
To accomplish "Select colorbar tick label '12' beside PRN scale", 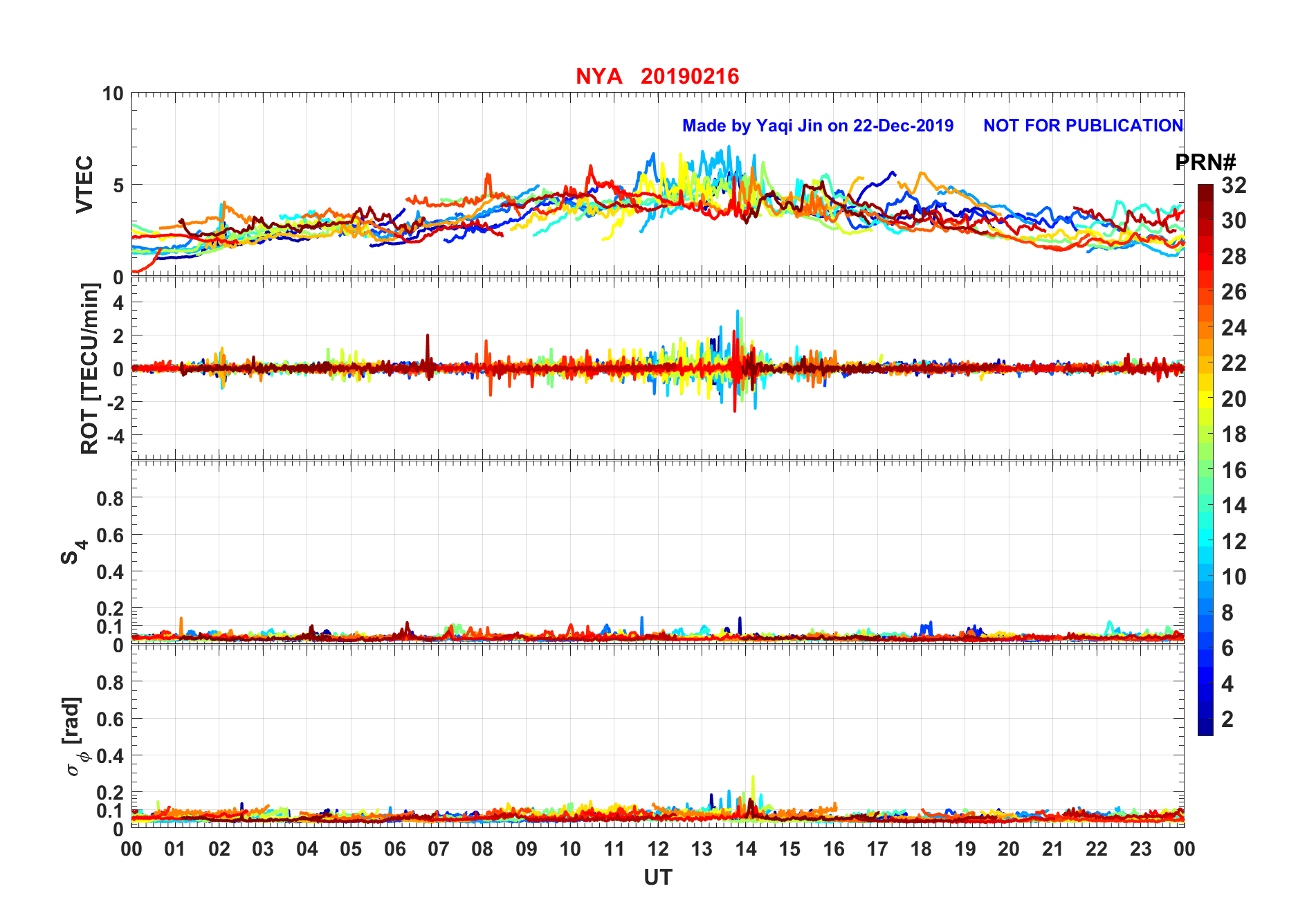I will click(1234, 542).
